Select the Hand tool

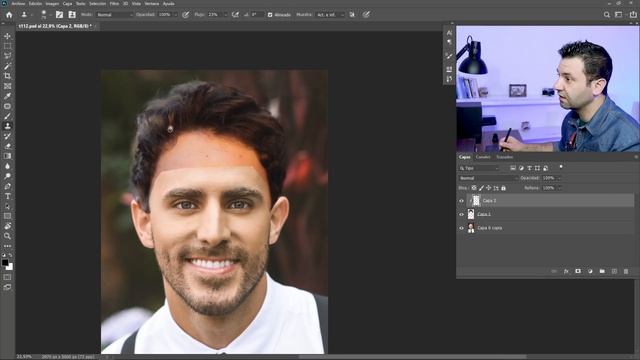pos(7,226)
